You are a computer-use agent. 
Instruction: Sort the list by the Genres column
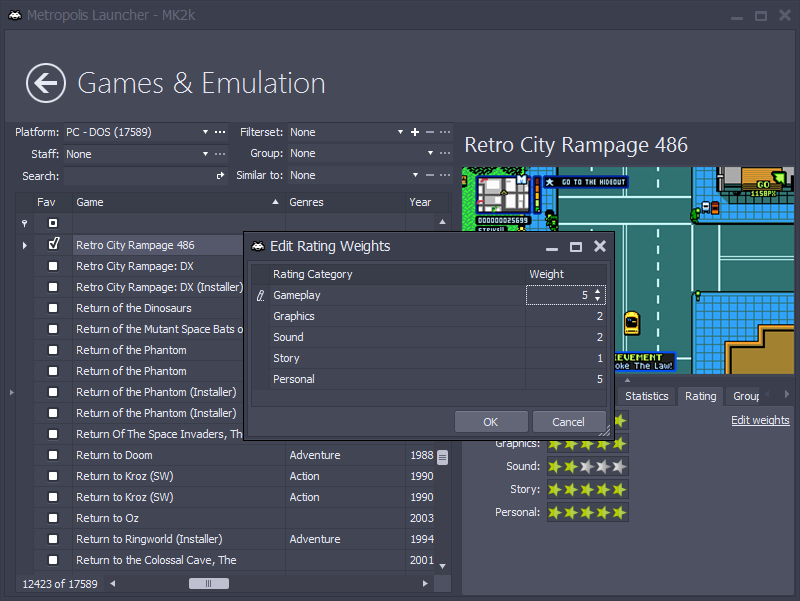click(345, 202)
